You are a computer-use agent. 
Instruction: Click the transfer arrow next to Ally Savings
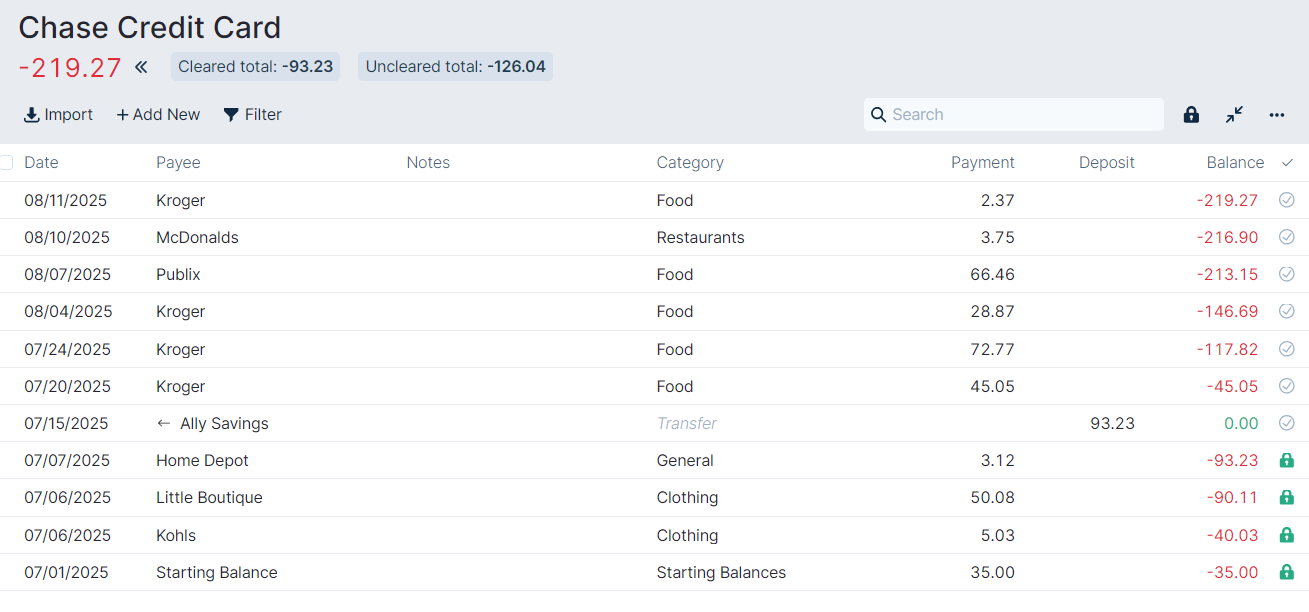(164, 424)
